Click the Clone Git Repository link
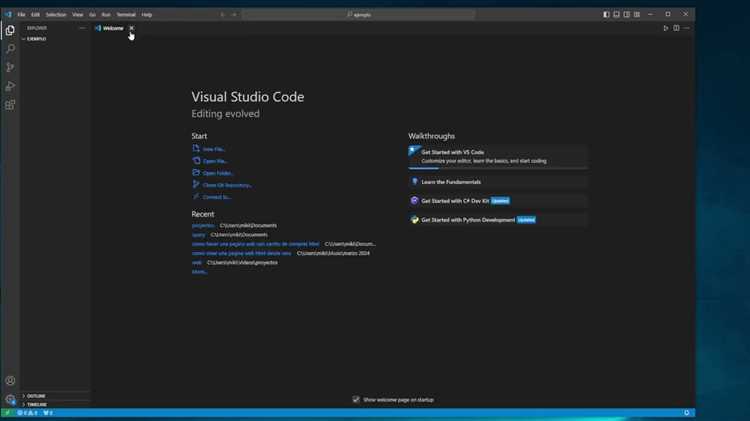Viewport: 750px width, 421px height. click(x=227, y=185)
